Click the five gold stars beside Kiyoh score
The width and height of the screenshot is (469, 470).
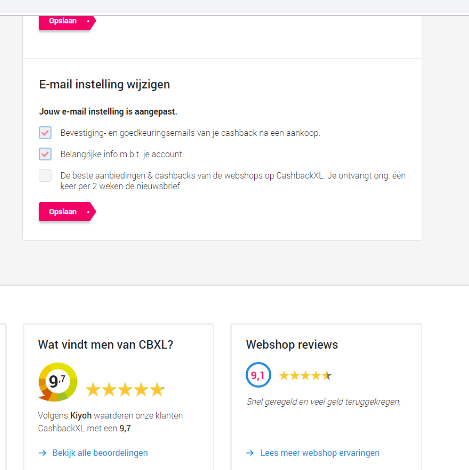tap(125, 389)
